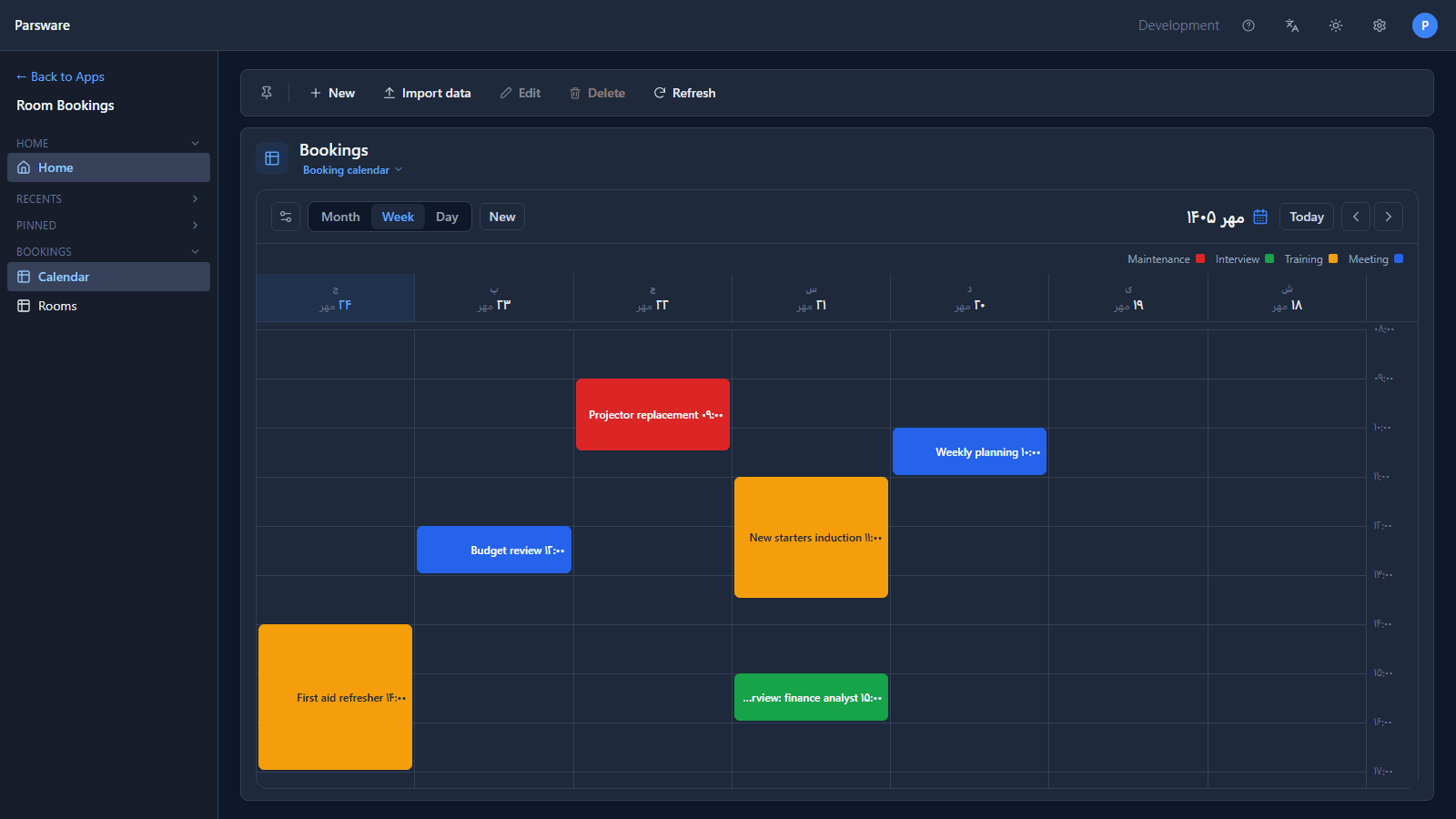This screenshot has width=1456, height=819.
Task: Select the Week view tab
Action: (x=398, y=217)
